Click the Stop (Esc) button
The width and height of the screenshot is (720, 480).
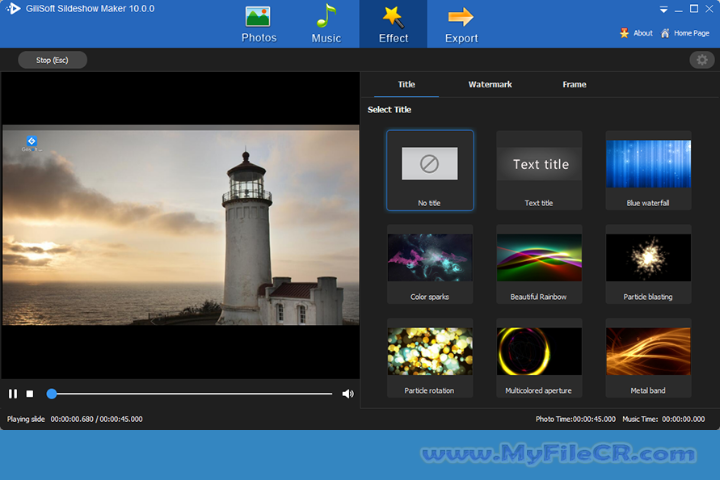[52, 60]
